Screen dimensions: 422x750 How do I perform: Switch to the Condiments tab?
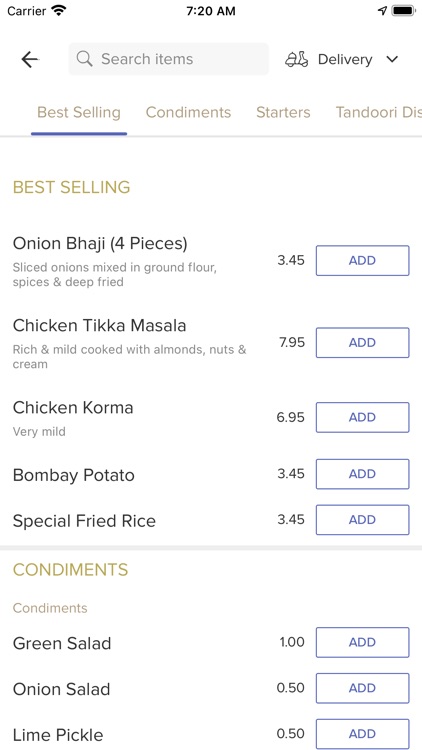click(189, 112)
